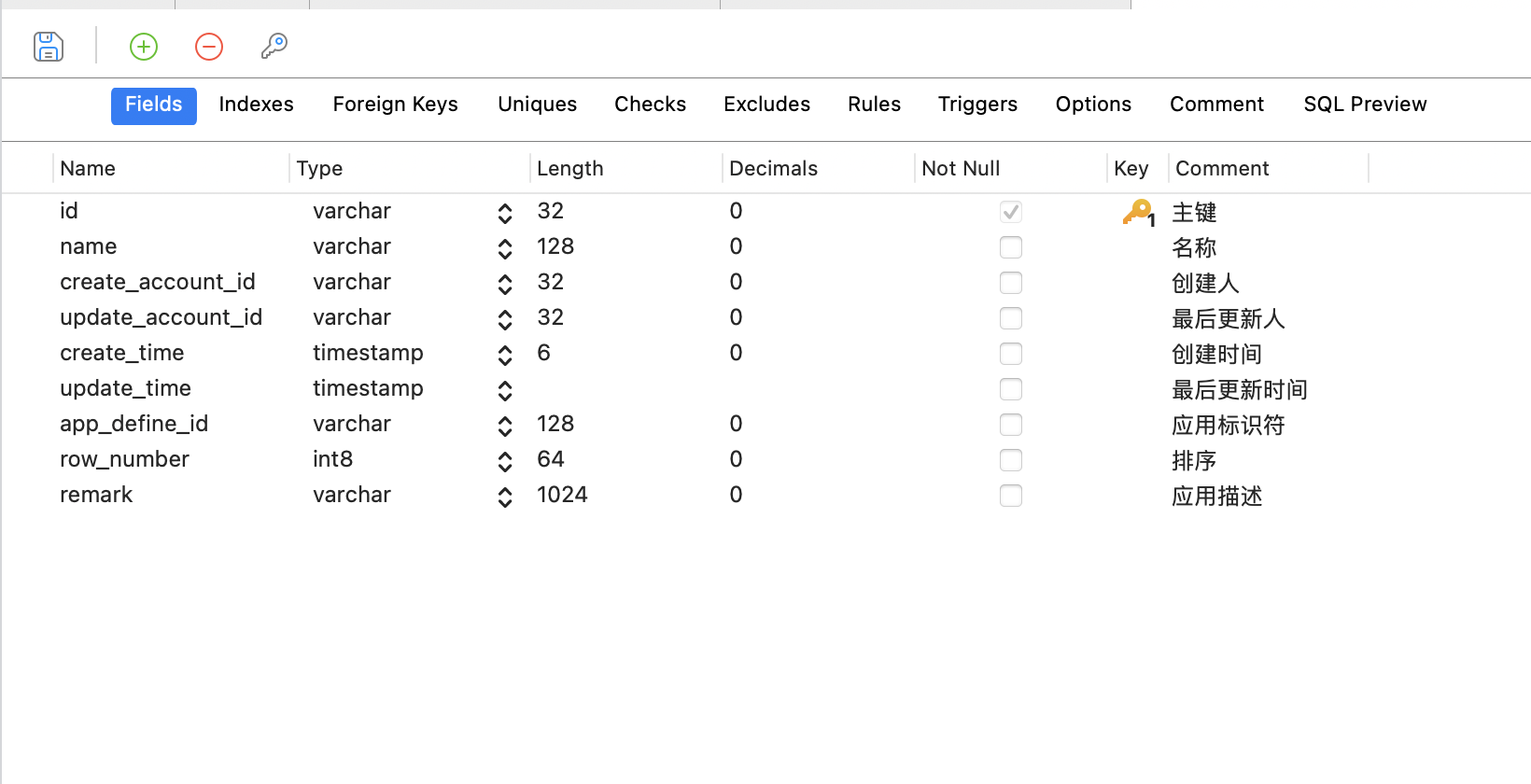The height and width of the screenshot is (784, 1531).
Task: Check Not Null for create_account_id
Action: pos(1011,283)
